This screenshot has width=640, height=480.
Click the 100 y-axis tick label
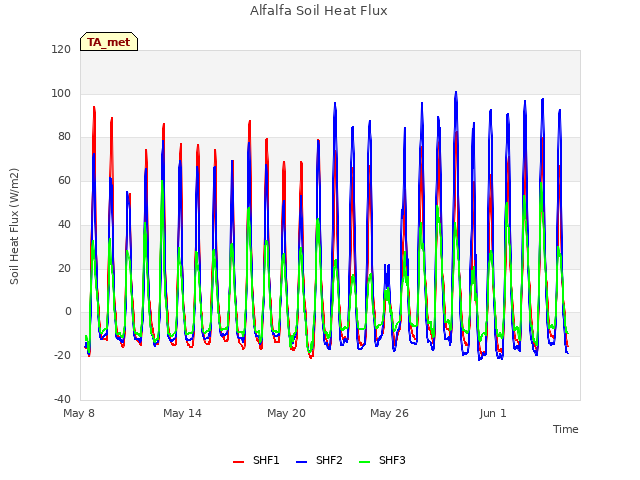(61, 93)
